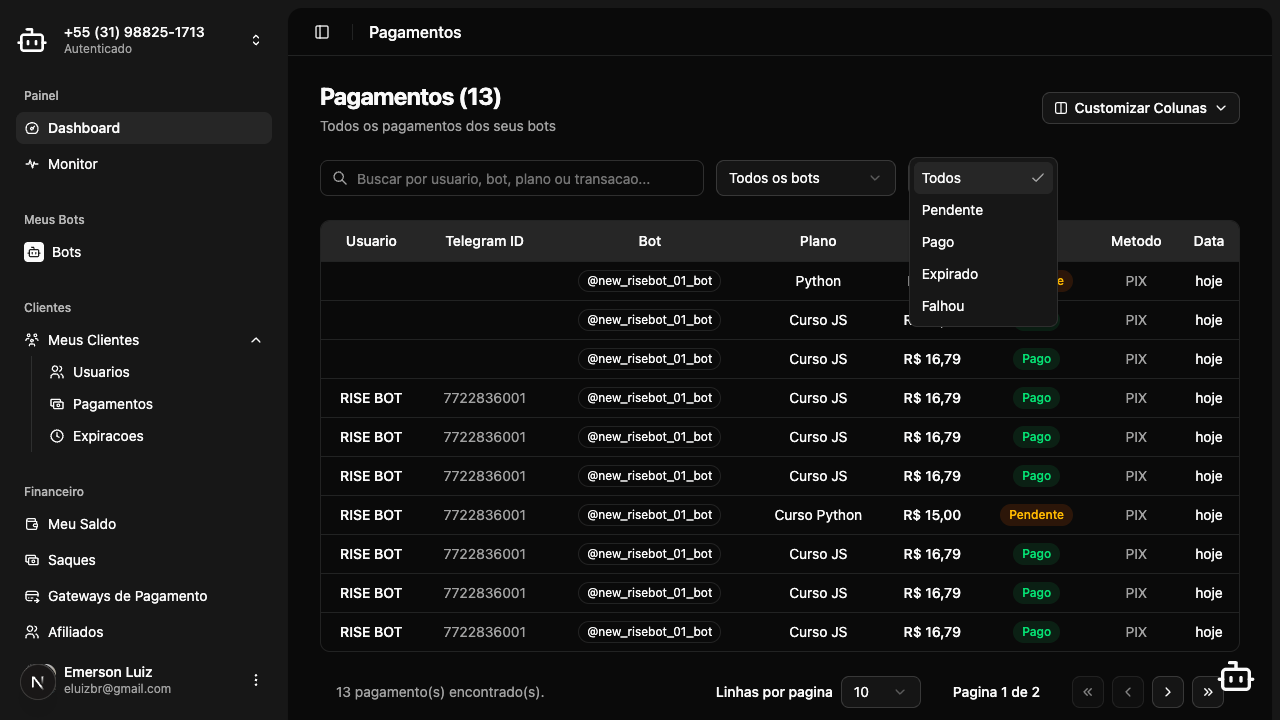Click the Emerson Luiz avatar
This screenshot has width=1280, height=720.
pos(38,681)
